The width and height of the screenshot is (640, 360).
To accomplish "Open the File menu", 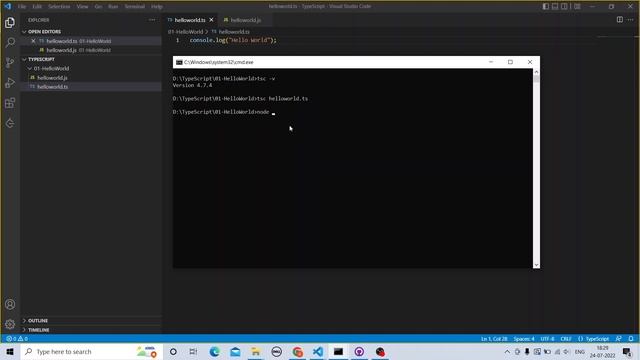I will (x=22, y=7).
